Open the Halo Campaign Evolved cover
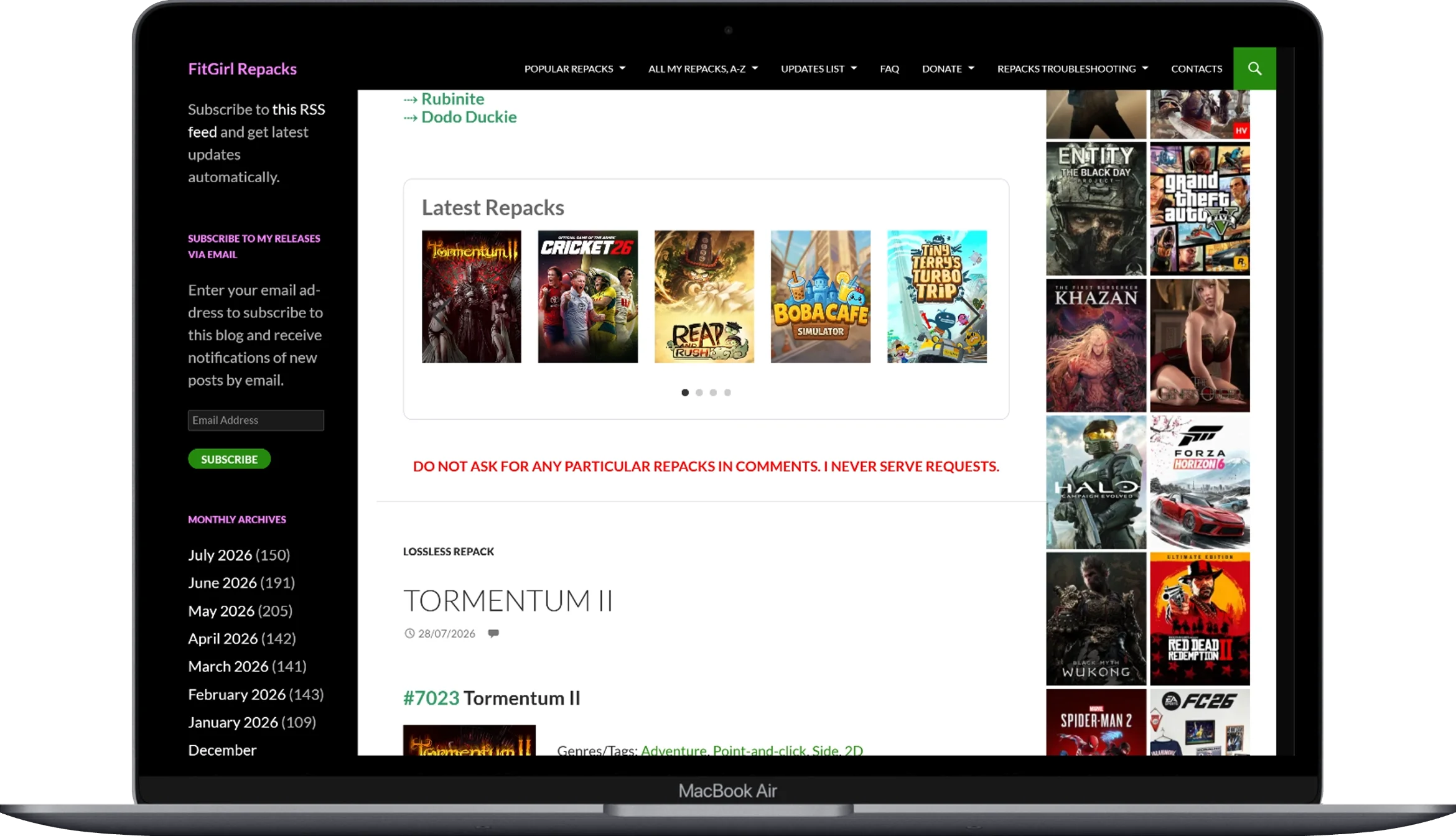The height and width of the screenshot is (836, 1456). pyautogui.click(x=1096, y=483)
